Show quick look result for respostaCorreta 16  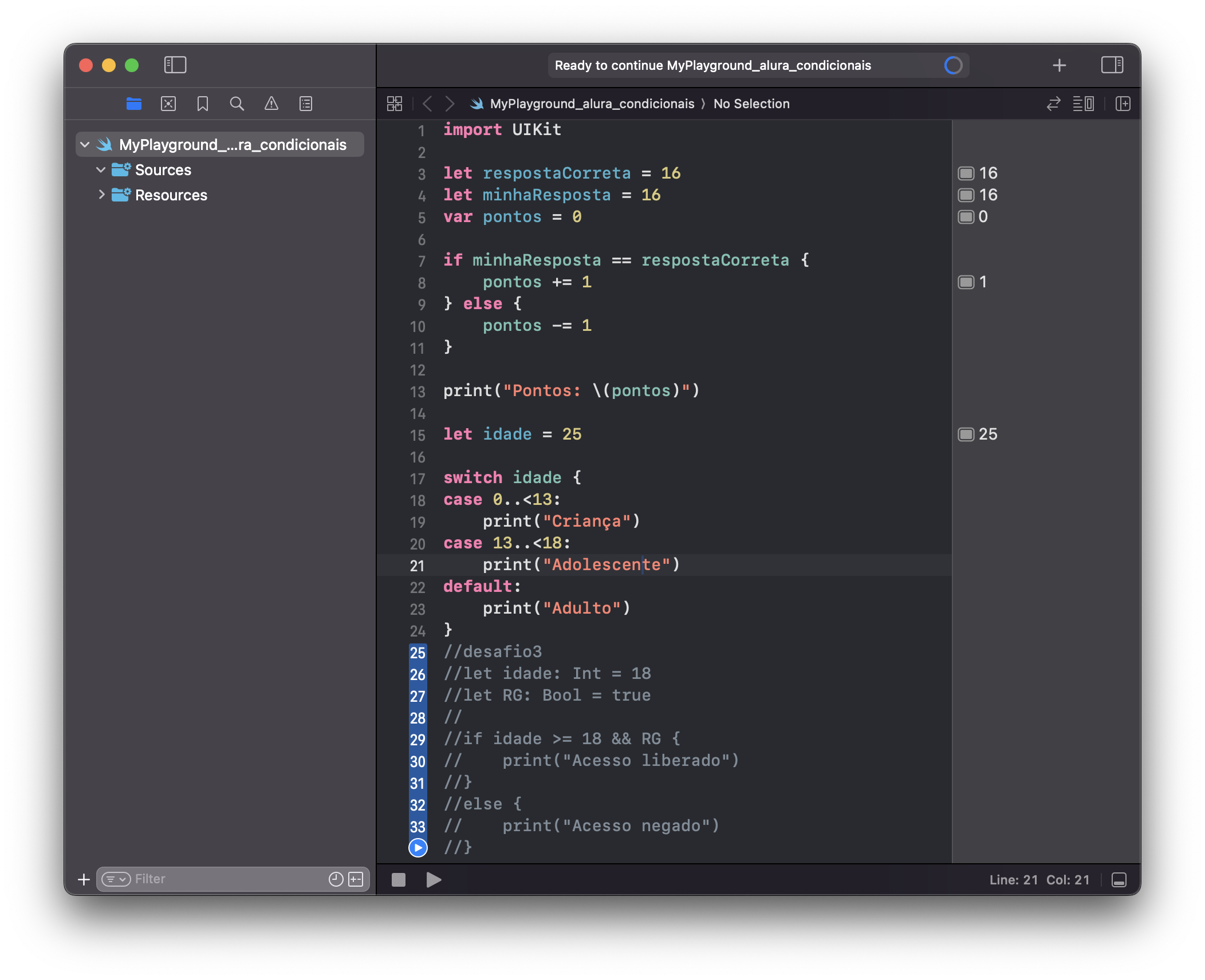click(966, 173)
